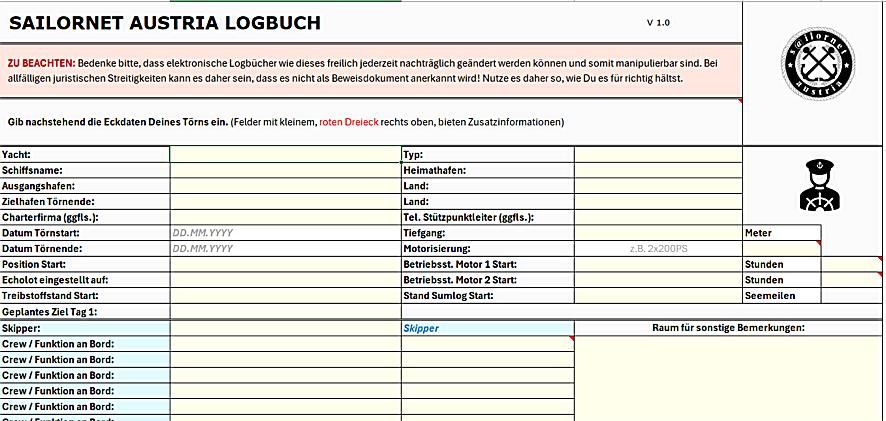The image size is (886, 421).
Task: Click the Schiffsname entry field
Action: click(285, 171)
